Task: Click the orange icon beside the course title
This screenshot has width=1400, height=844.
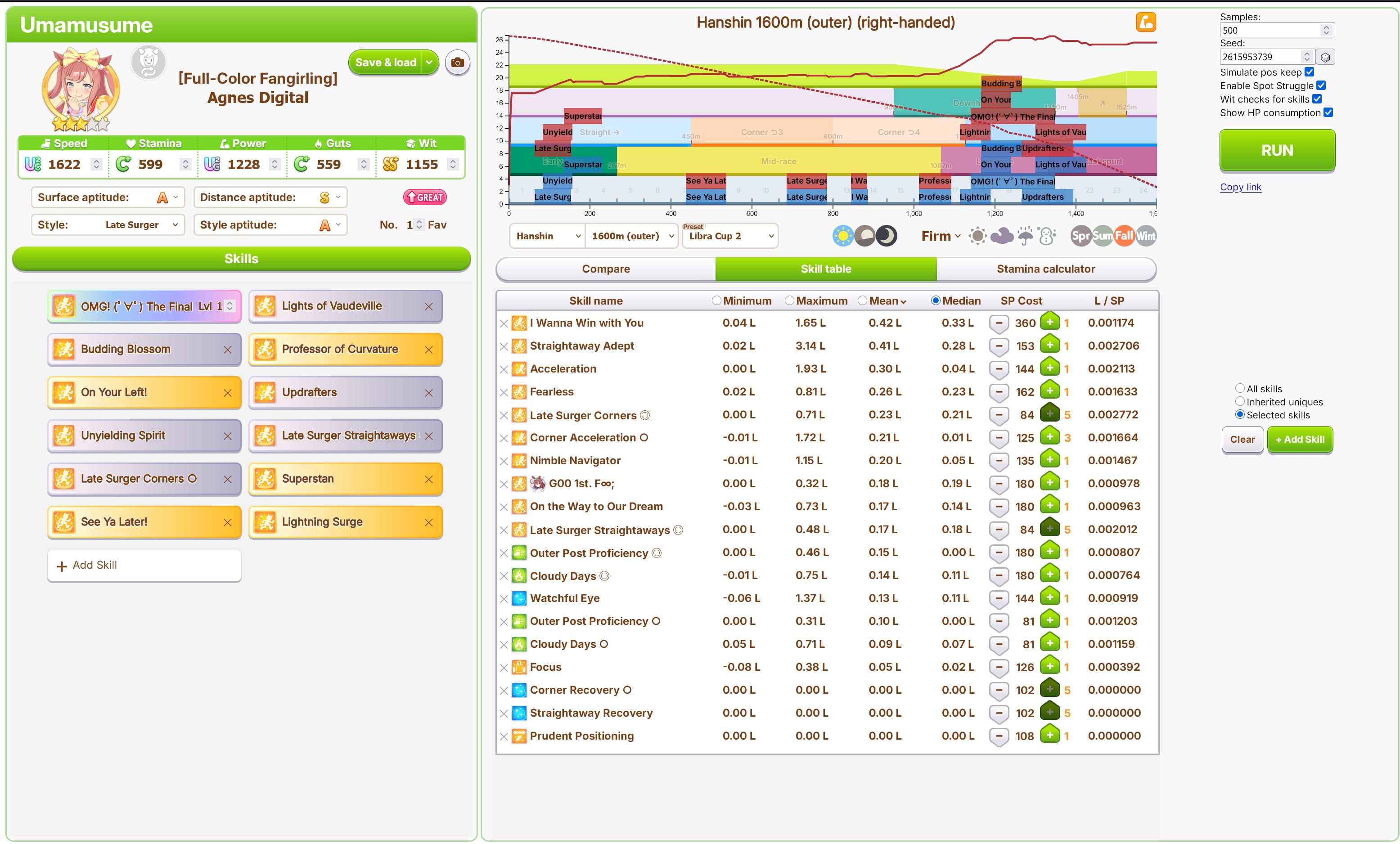Action: click(x=1146, y=22)
